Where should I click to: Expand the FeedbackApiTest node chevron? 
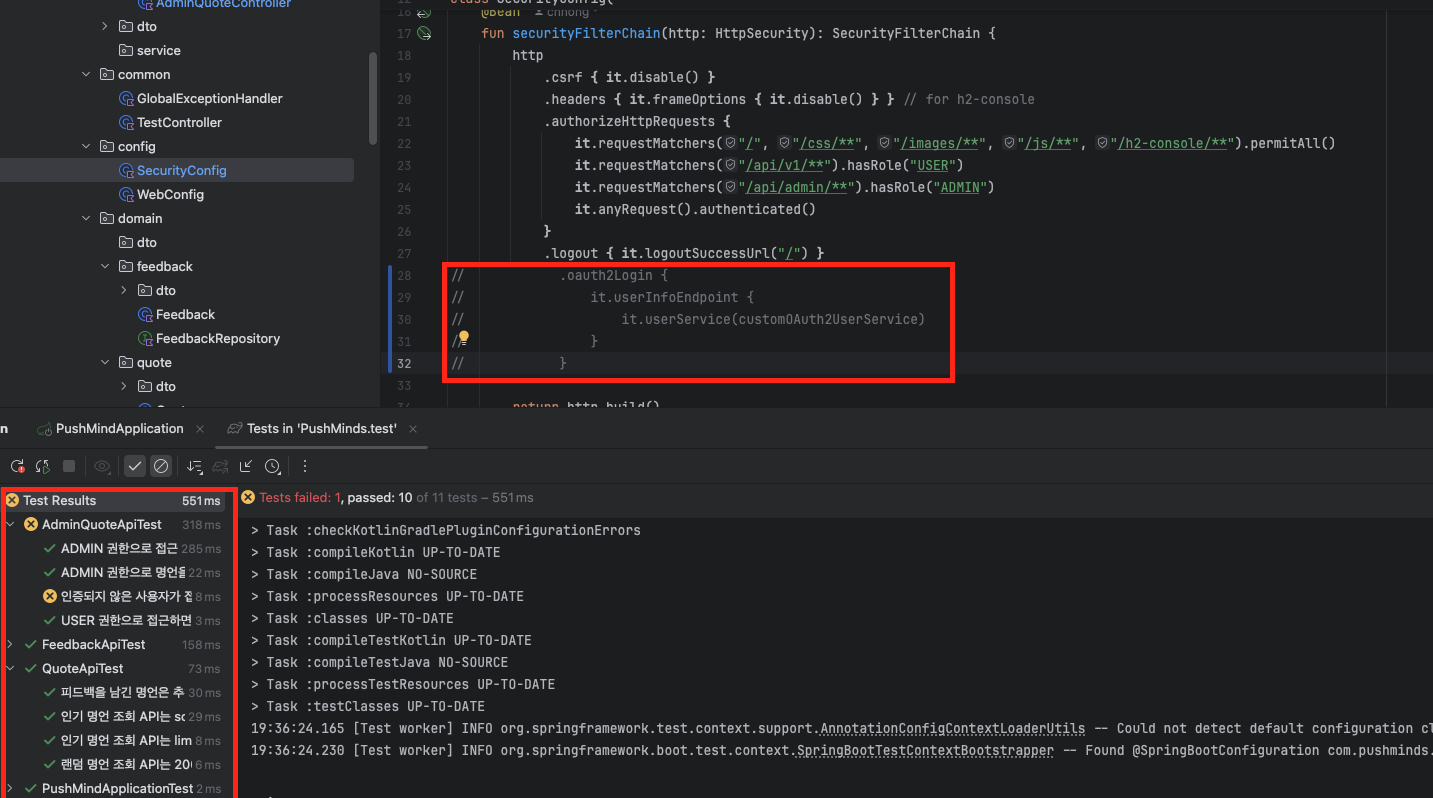click(10, 644)
